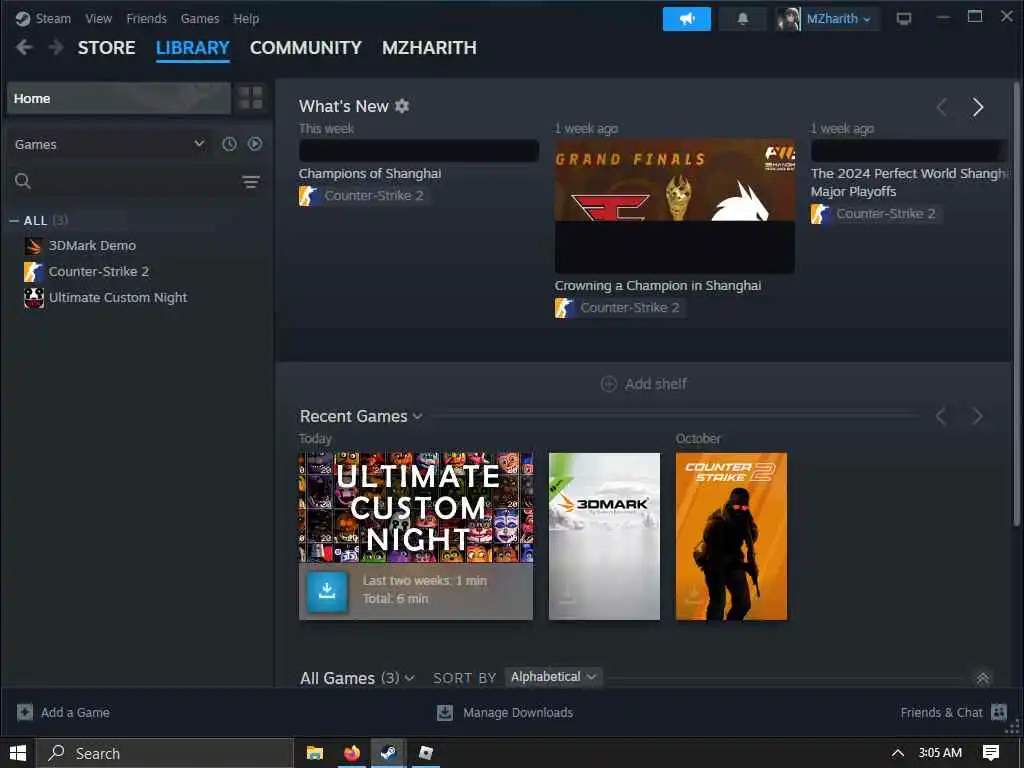Open Champions of Shanghai news post
The image size is (1024, 768).
[370, 174]
